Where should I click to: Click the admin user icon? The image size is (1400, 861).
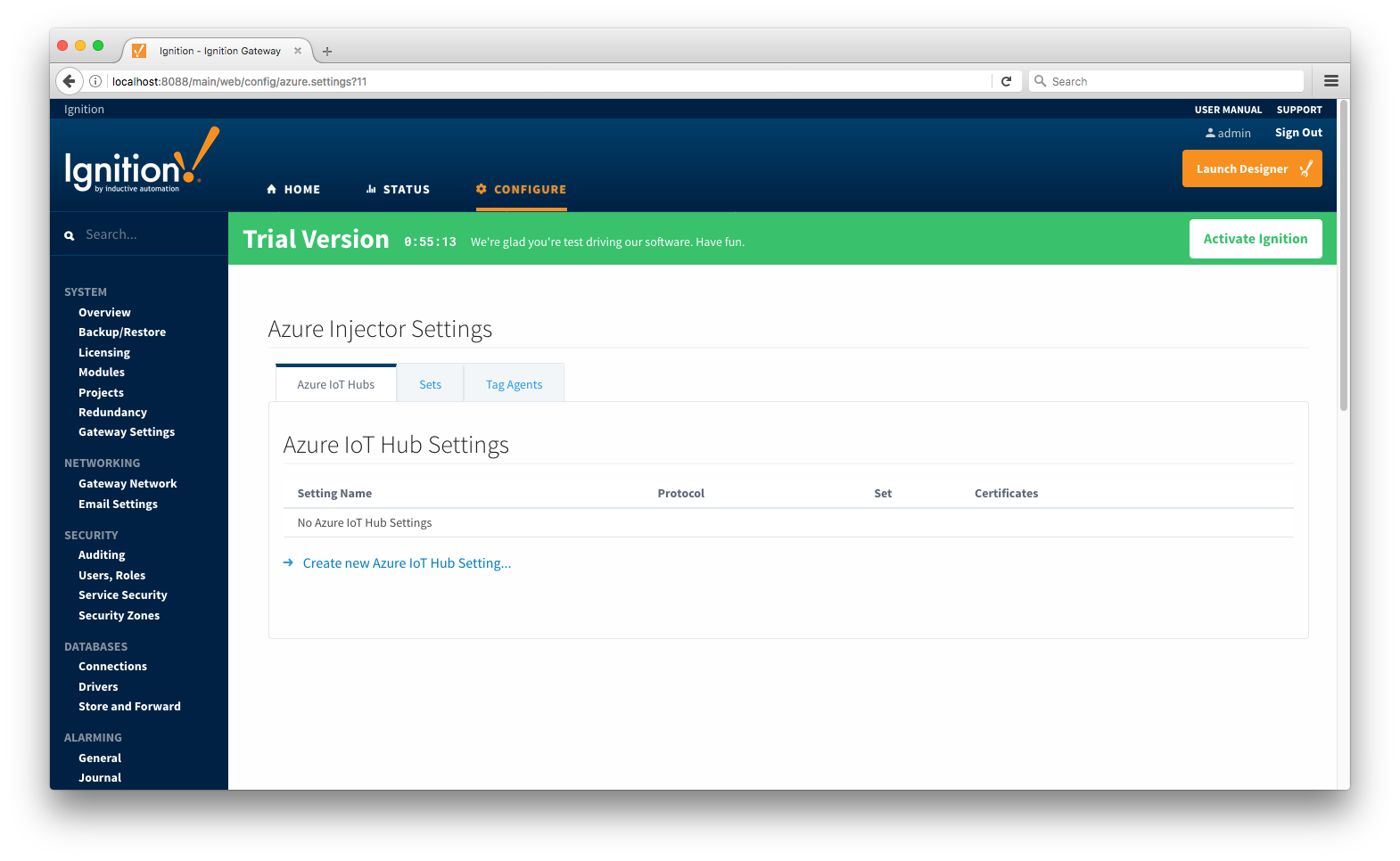pyautogui.click(x=1210, y=133)
